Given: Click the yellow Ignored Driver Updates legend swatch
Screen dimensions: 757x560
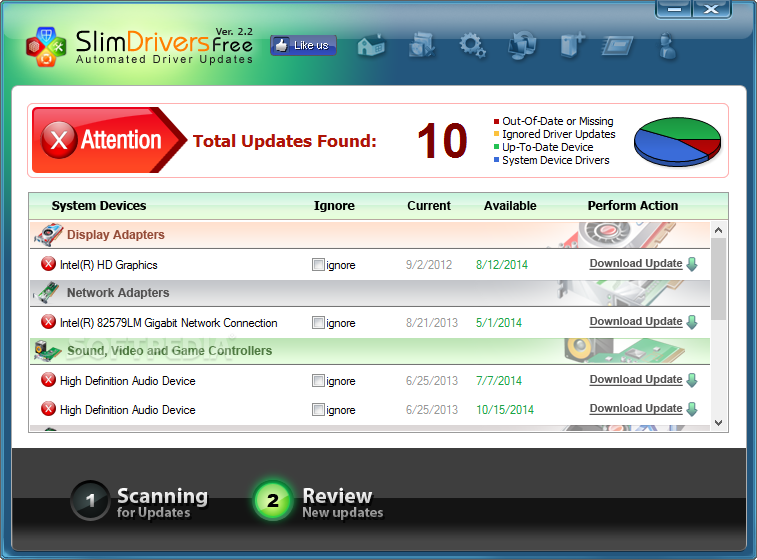Looking at the screenshot, I should [x=496, y=134].
